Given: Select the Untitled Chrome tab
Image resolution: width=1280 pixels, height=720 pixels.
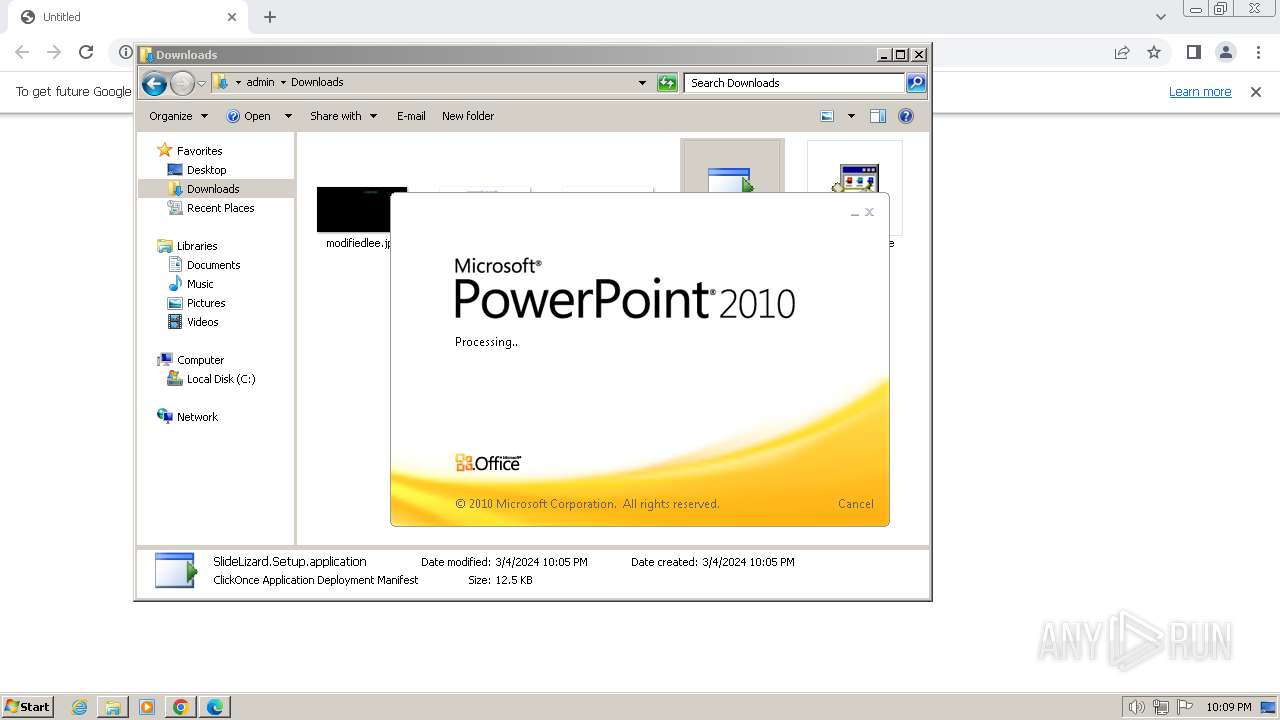Looking at the screenshot, I should [130, 17].
